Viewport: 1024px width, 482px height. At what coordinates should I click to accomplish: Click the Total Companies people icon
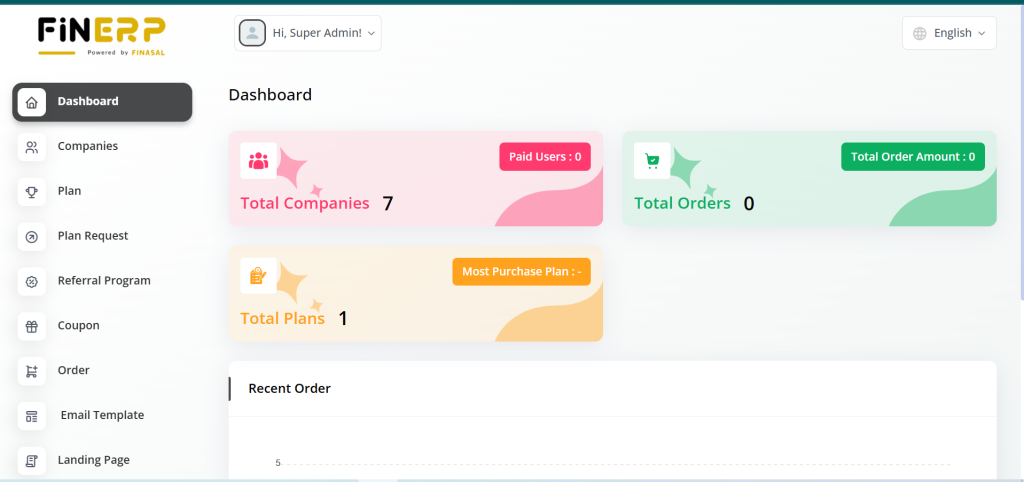pyautogui.click(x=259, y=160)
